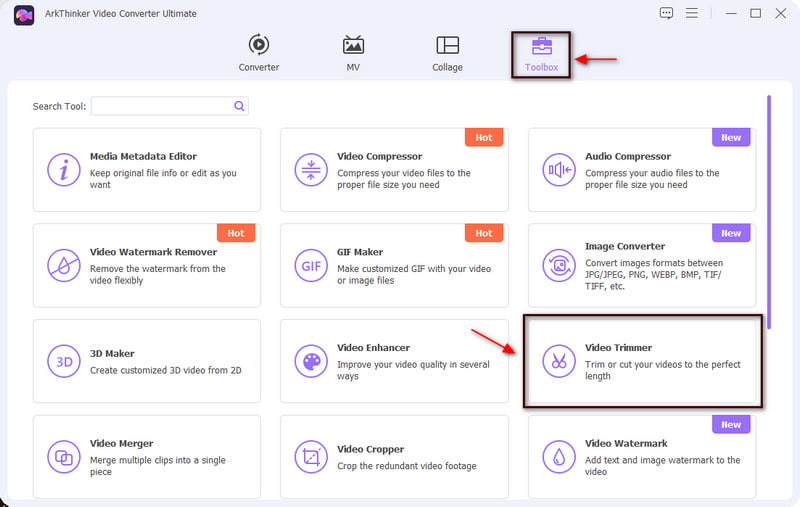Click the Media Metadata Editor info icon

(64, 170)
